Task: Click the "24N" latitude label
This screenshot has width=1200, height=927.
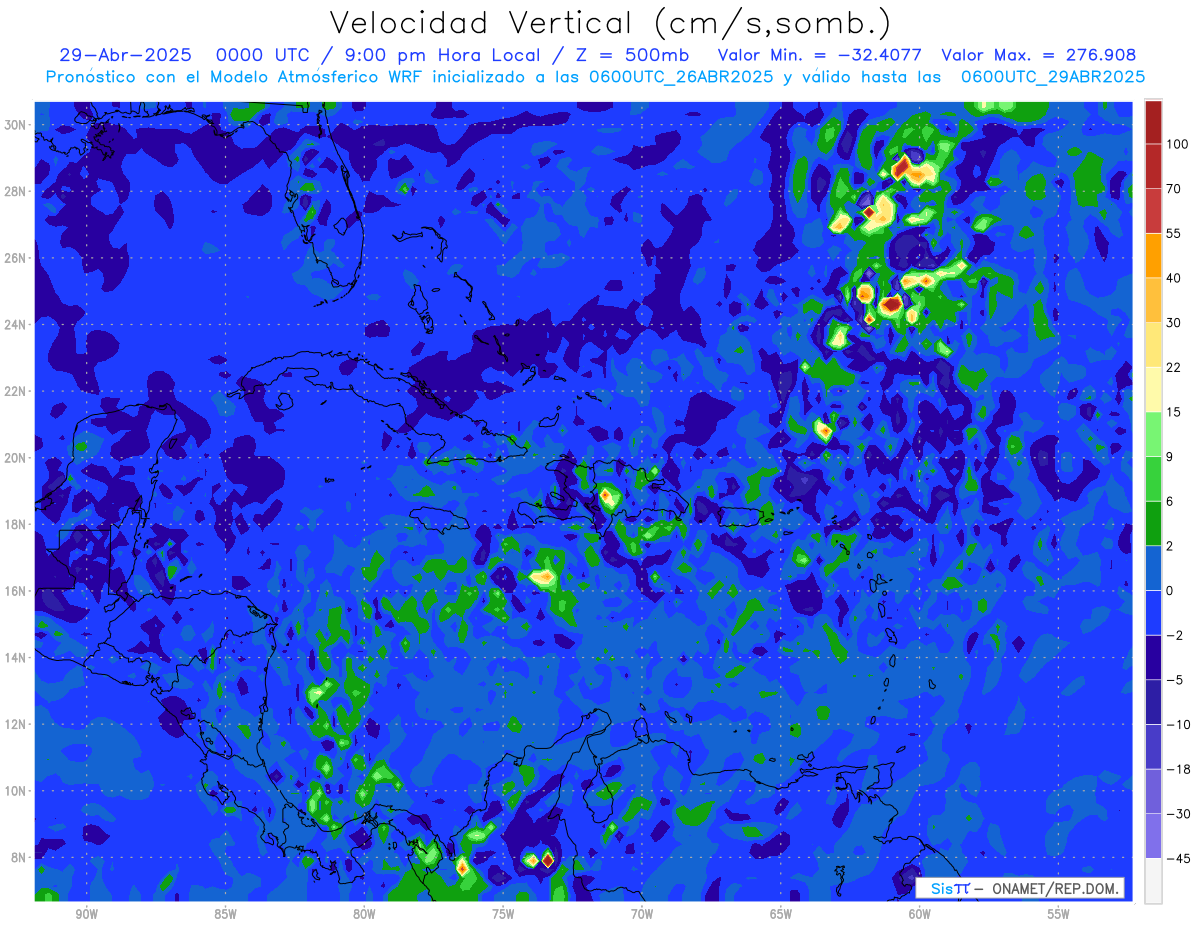Action: click(x=17, y=325)
